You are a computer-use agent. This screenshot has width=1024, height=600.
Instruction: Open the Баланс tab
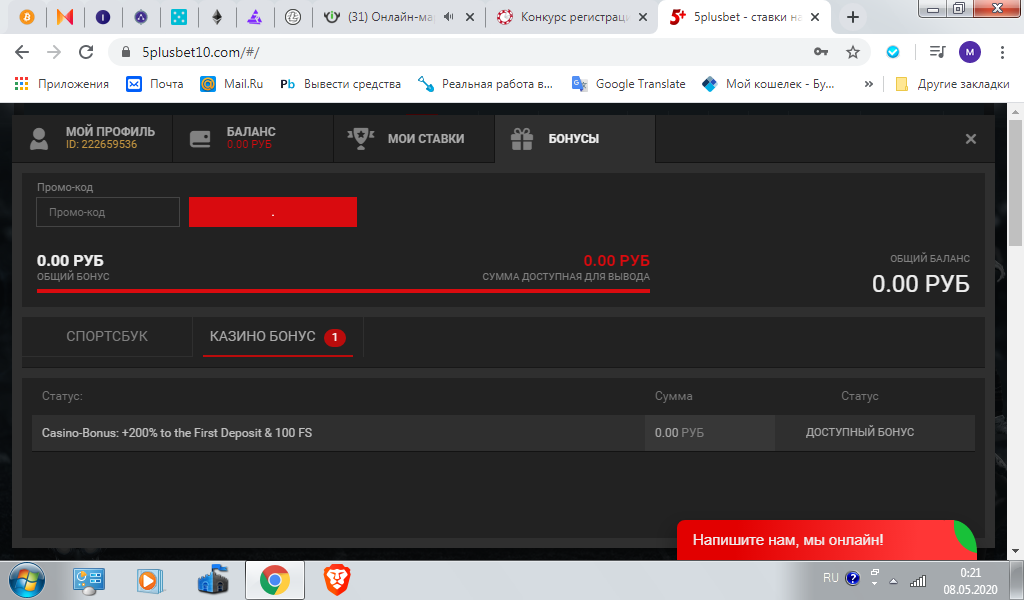point(253,138)
